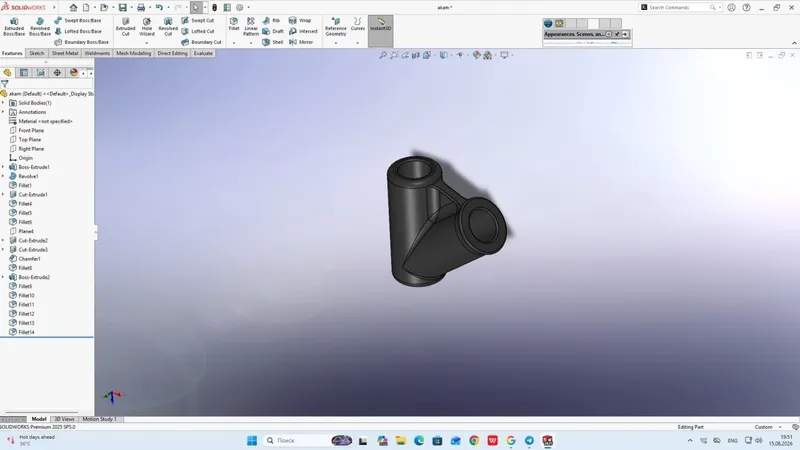Viewport: 800px width, 450px height.
Task: Switch to the Motion Study 1 tab
Action: [x=99, y=419]
